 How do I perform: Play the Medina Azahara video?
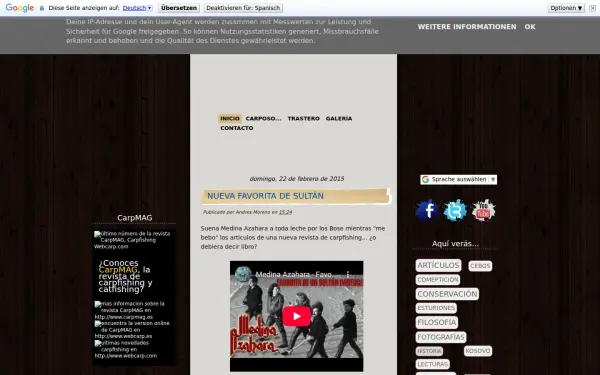tap(296, 316)
